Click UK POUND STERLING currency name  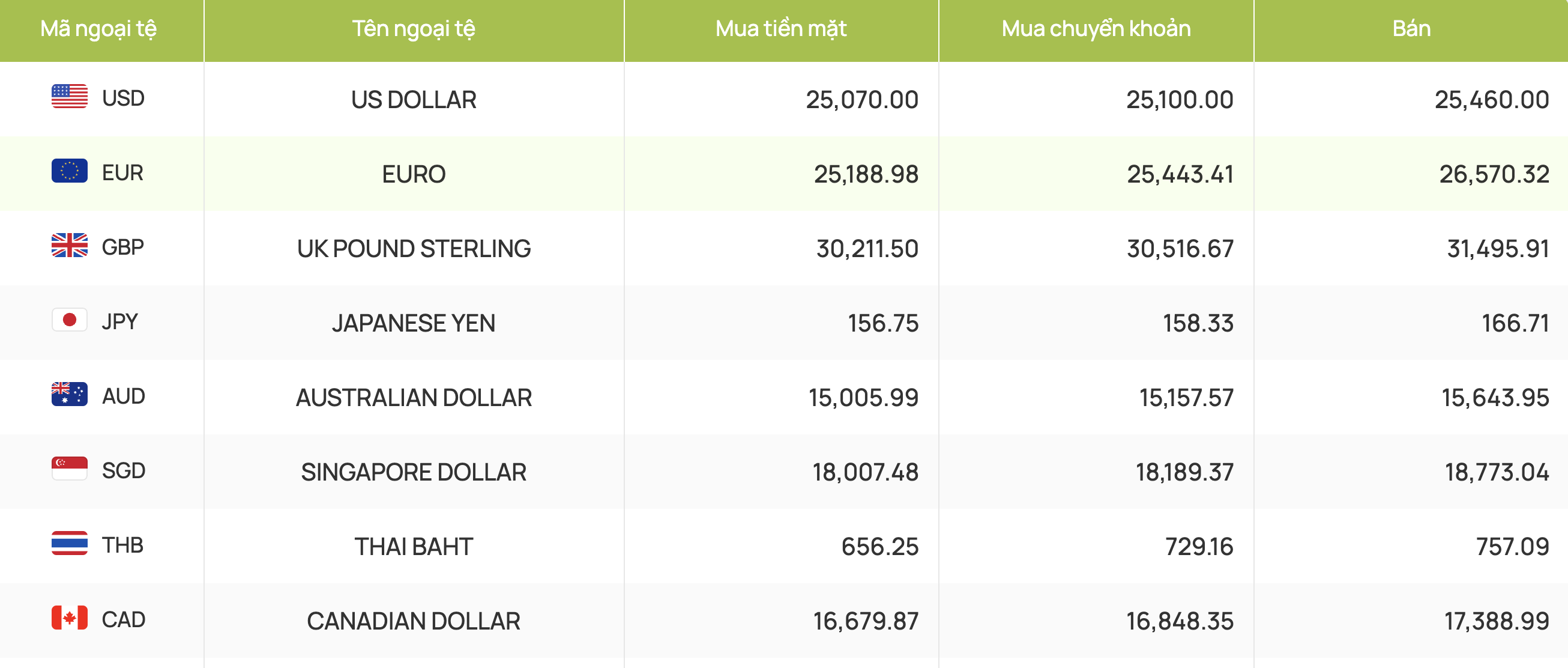pyautogui.click(x=414, y=249)
